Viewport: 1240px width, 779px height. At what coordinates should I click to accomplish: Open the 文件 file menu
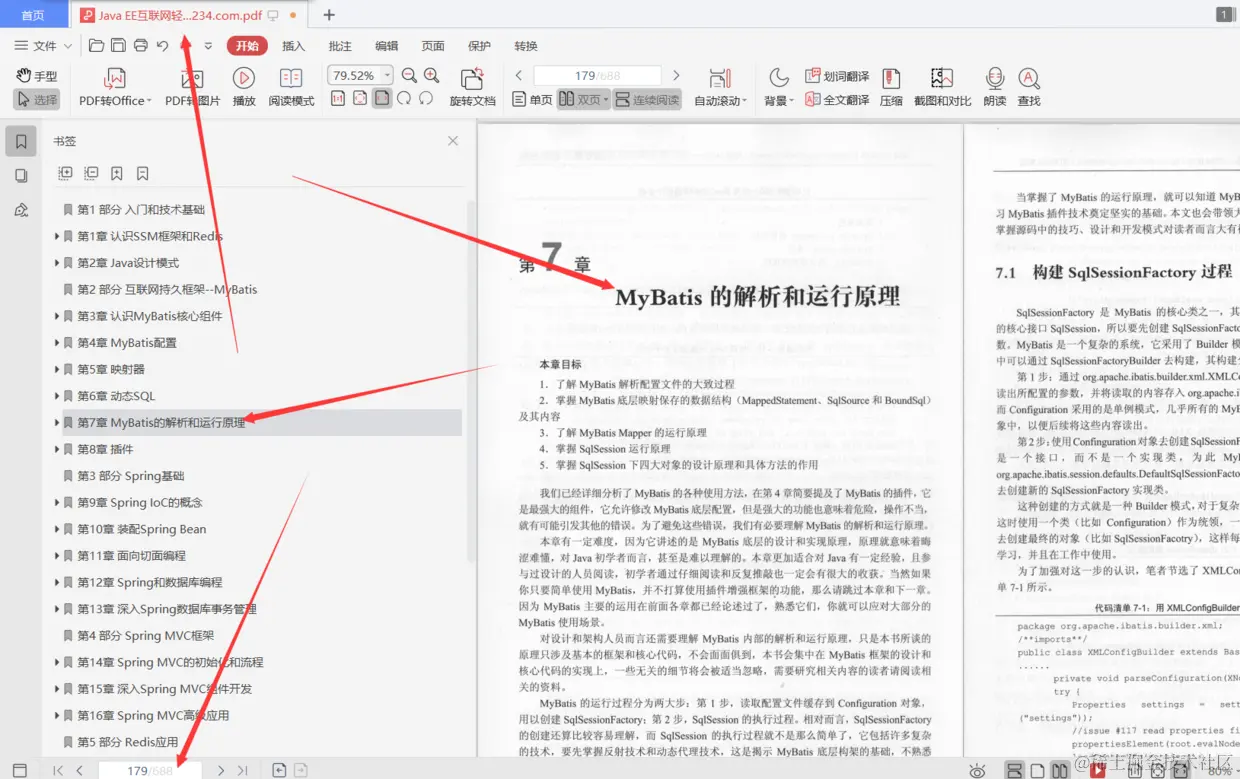(44, 46)
